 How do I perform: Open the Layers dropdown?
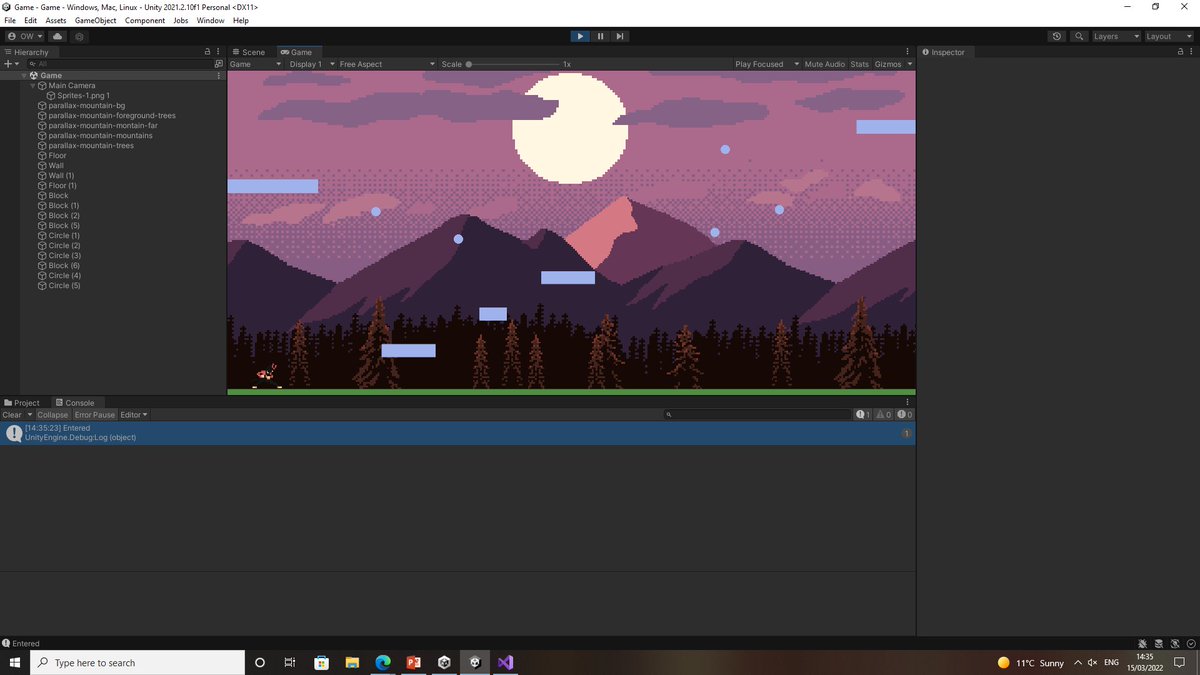[1115, 36]
